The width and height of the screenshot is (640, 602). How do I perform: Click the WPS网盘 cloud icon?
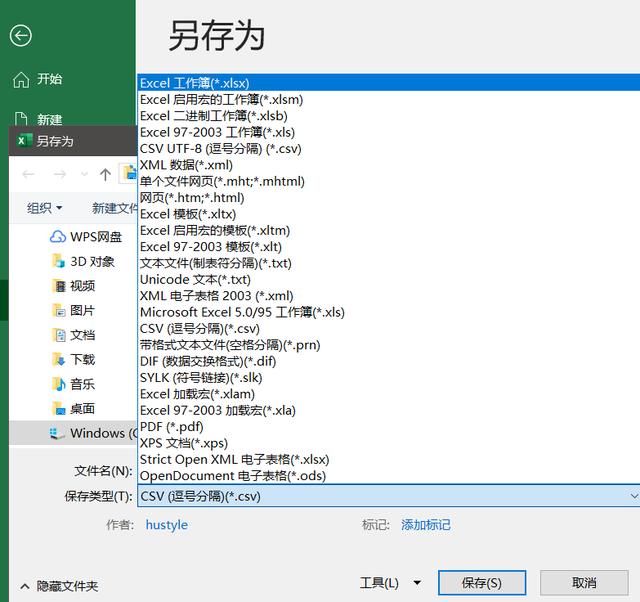click(58, 237)
